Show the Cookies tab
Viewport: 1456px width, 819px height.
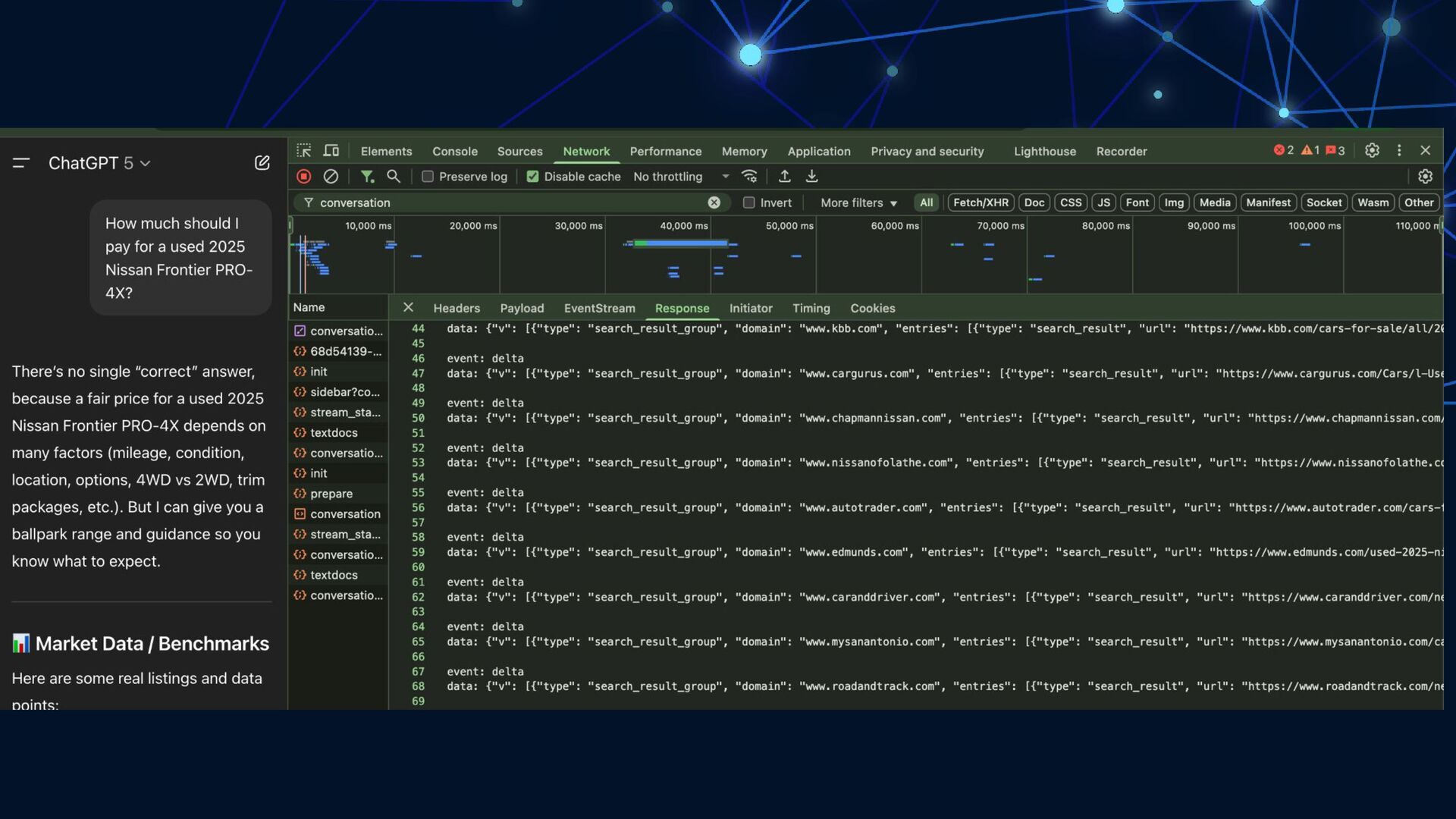[x=873, y=308]
